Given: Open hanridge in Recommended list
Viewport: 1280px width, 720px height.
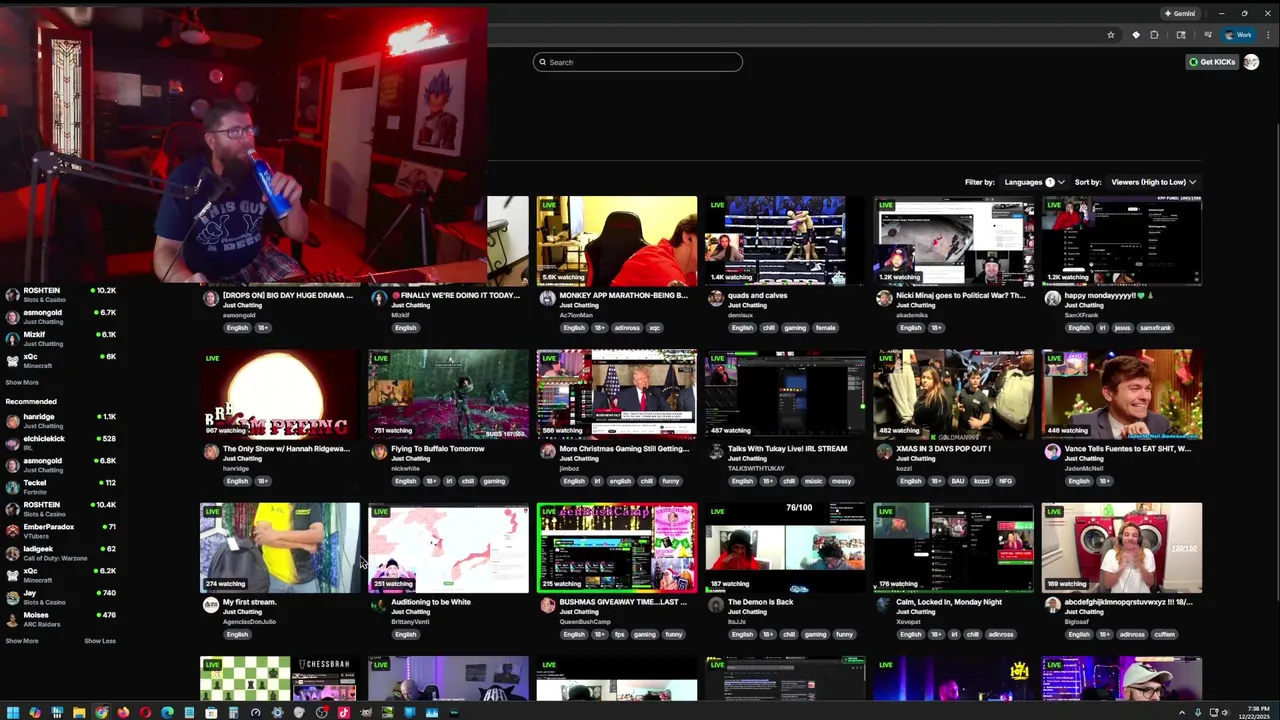Looking at the screenshot, I should 60,420.
